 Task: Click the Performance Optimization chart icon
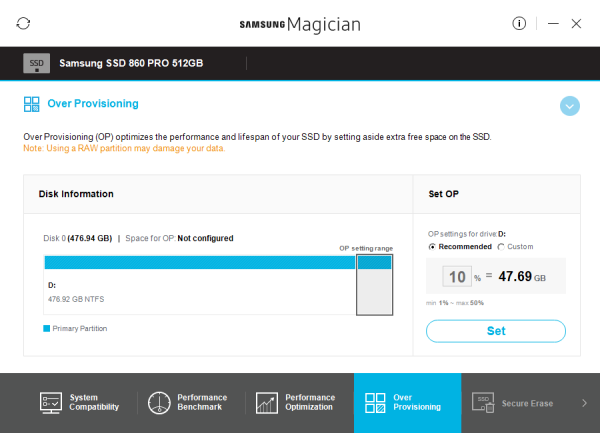pyautogui.click(x=267, y=403)
